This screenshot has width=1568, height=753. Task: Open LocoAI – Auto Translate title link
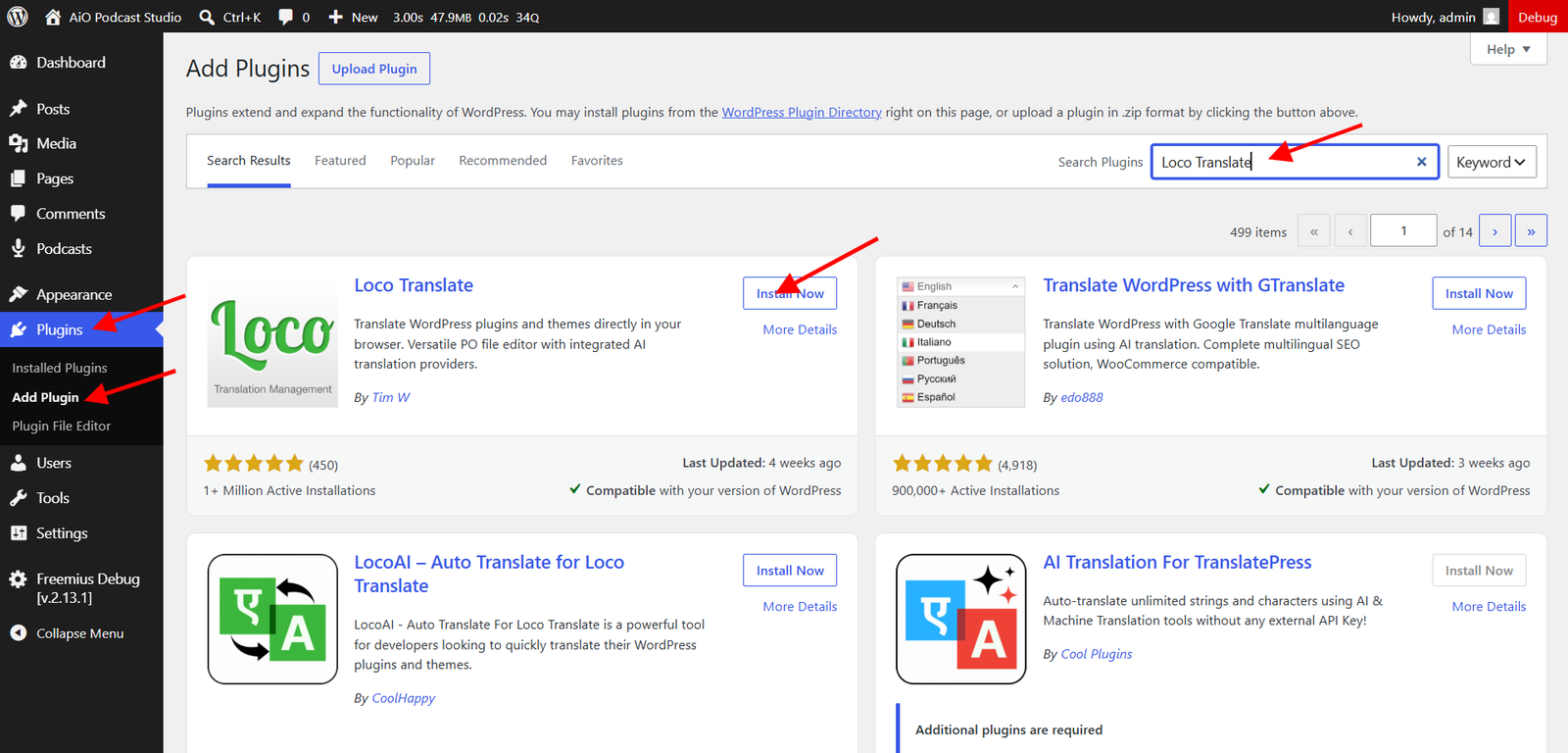point(489,574)
